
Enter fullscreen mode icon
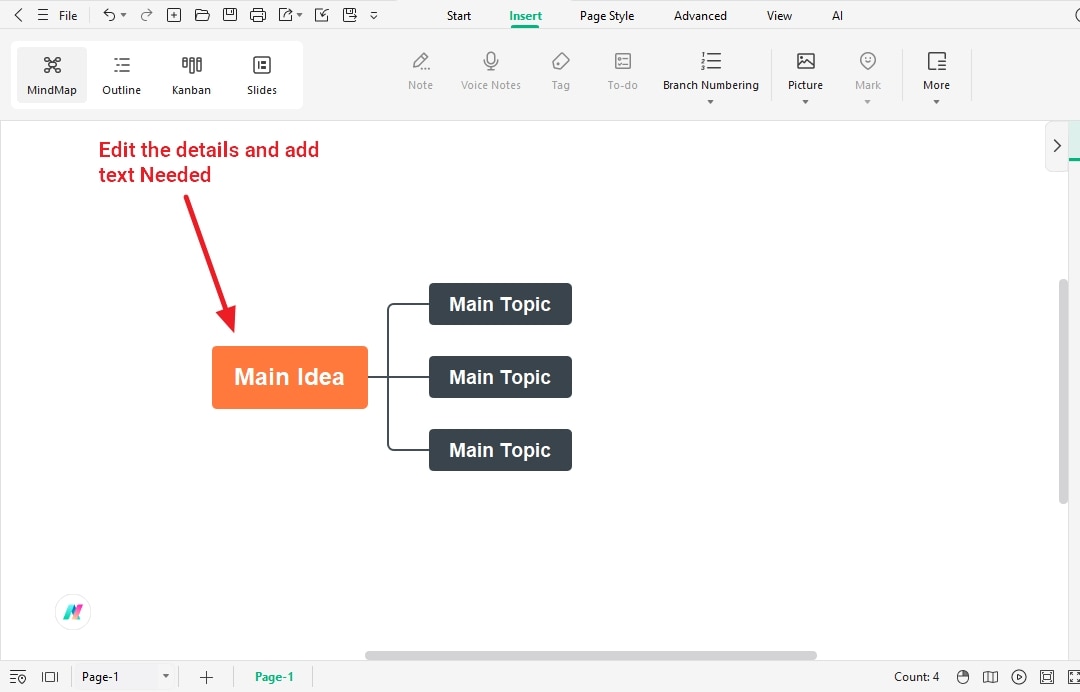(1073, 677)
